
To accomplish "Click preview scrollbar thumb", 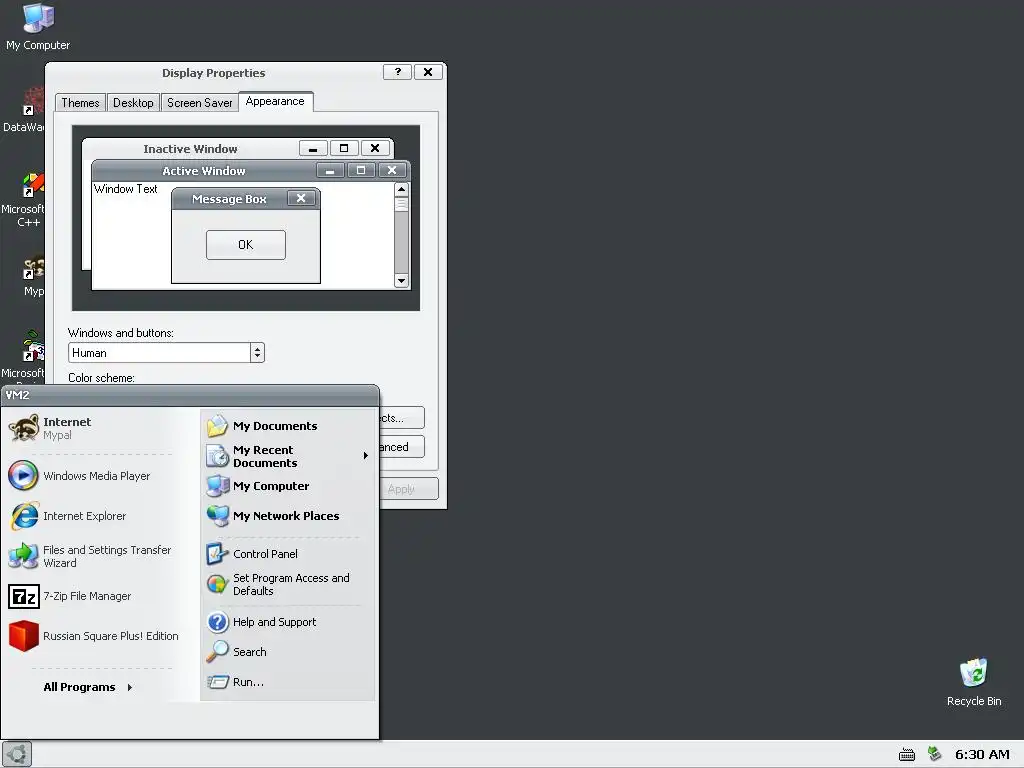I will pyautogui.click(x=401, y=204).
